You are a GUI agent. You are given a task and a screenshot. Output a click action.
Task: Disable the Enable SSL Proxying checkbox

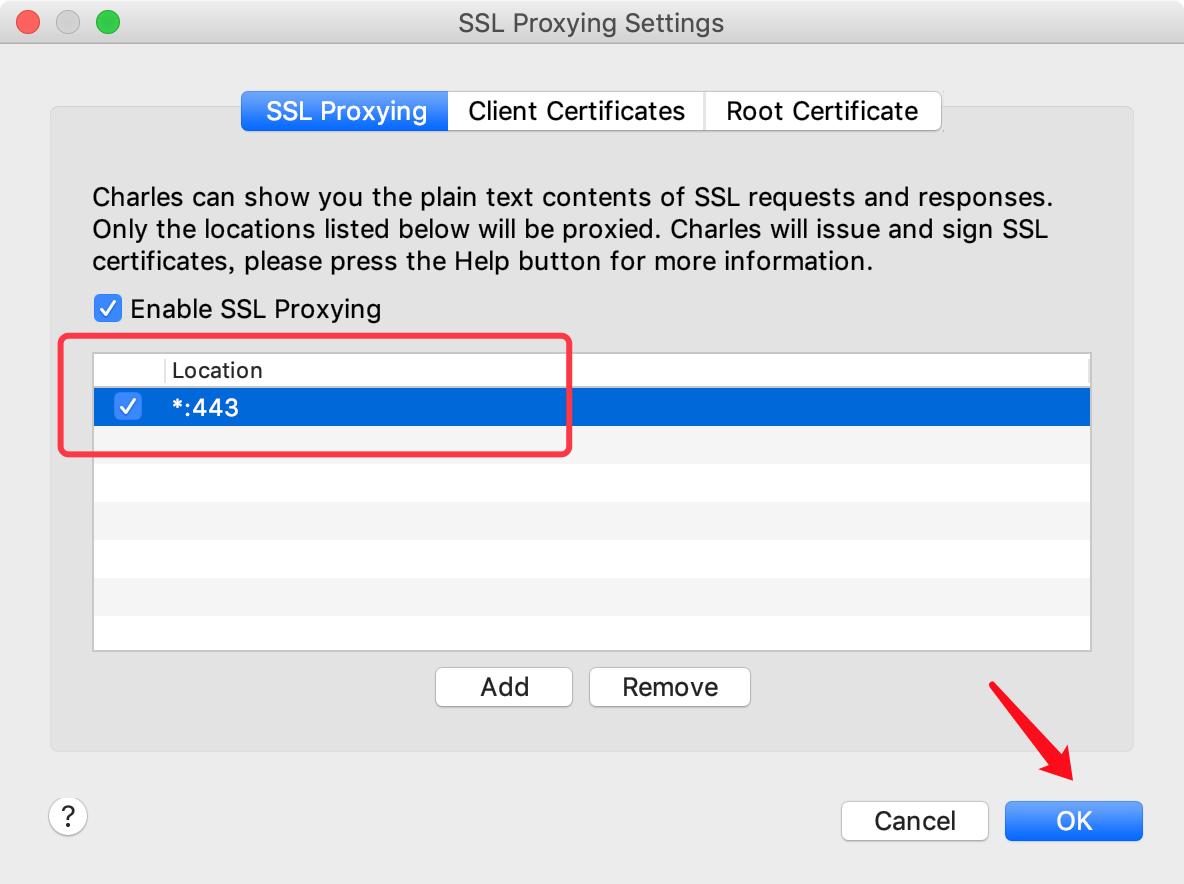point(108,308)
